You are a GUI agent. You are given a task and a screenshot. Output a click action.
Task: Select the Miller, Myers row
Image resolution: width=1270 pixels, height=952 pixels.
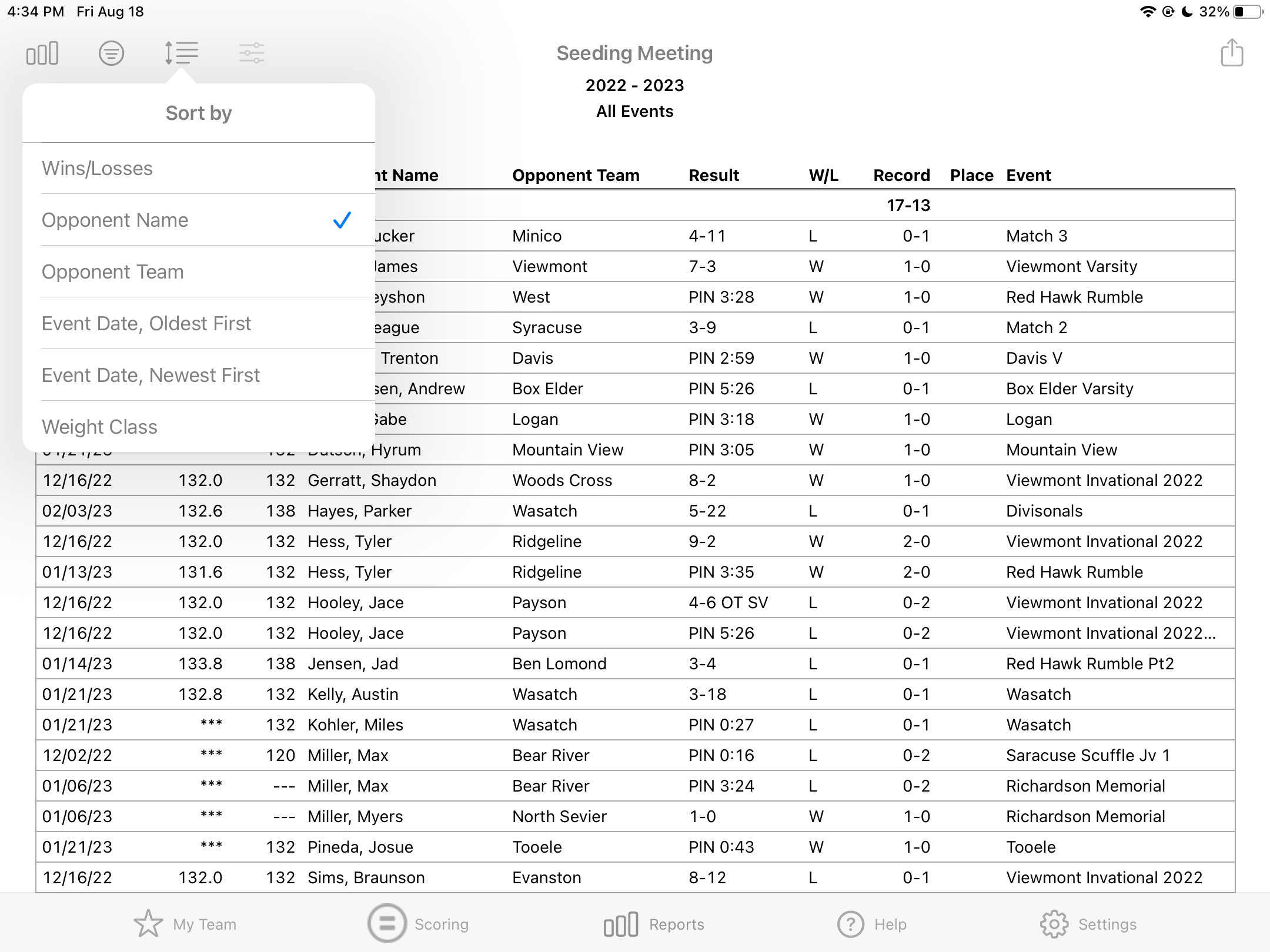click(635, 817)
